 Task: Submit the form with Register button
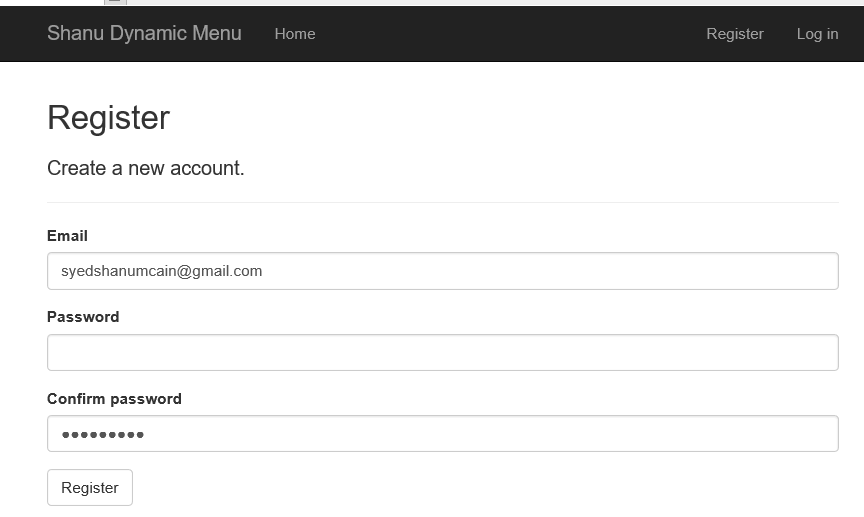pos(90,488)
